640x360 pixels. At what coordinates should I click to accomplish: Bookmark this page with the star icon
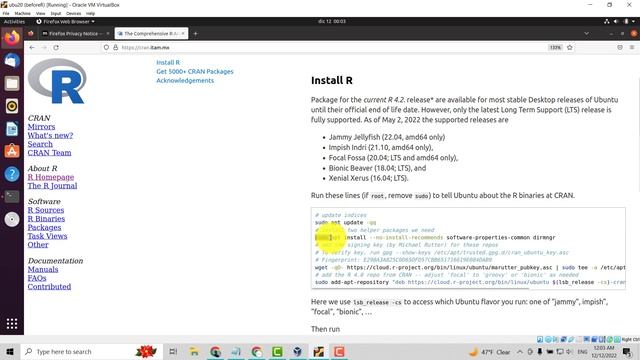(x=570, y=47)
